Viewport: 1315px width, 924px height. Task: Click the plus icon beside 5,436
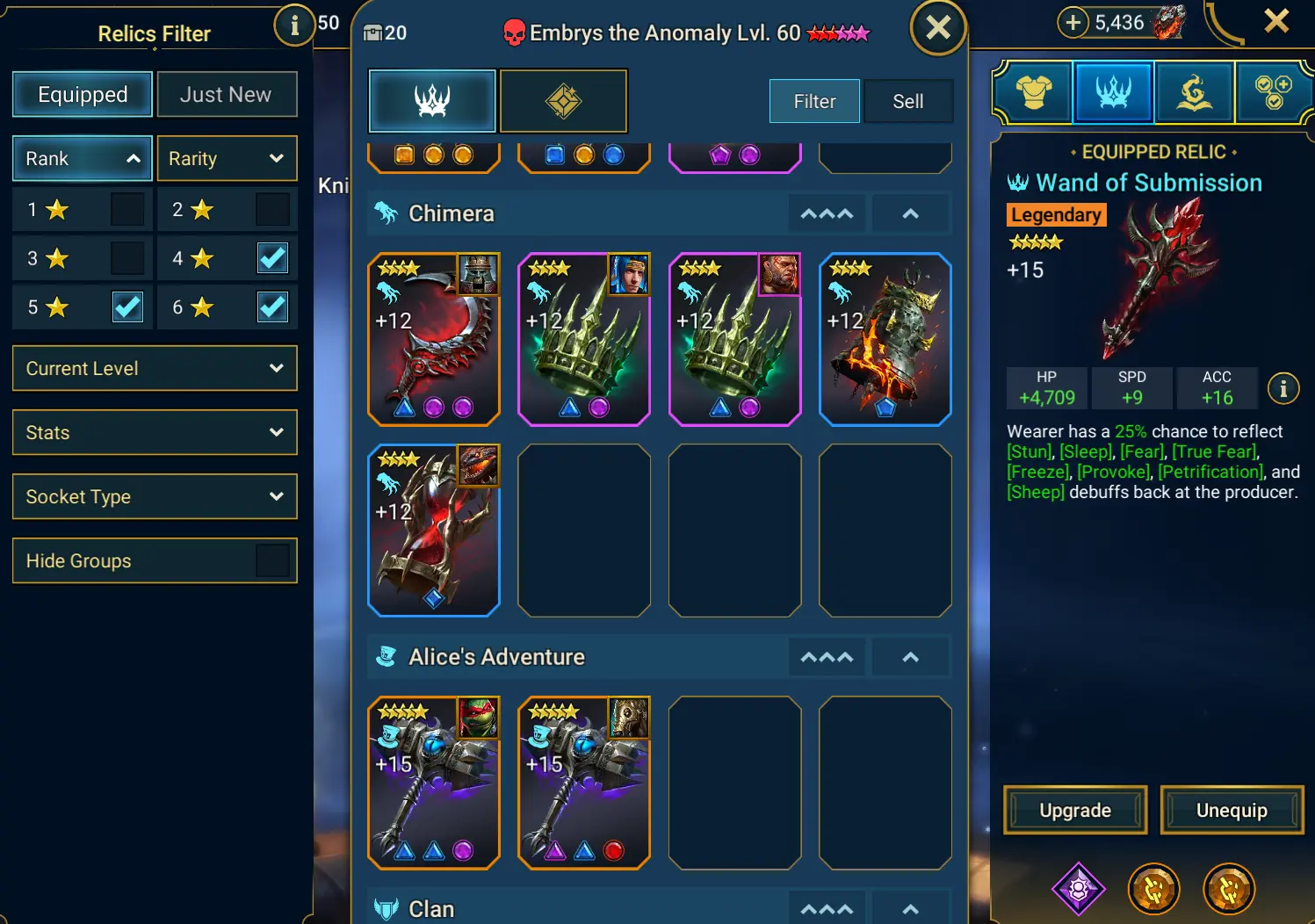1073,22
